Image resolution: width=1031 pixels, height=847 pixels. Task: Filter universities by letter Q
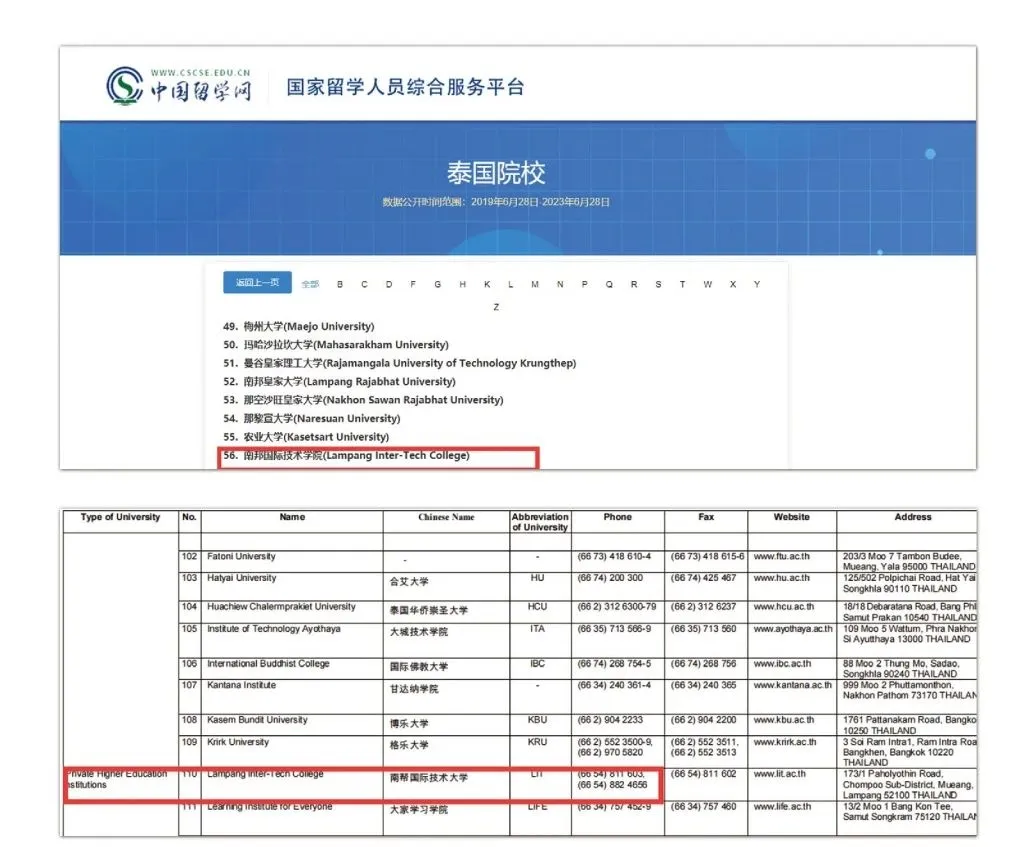click(609, 284)
